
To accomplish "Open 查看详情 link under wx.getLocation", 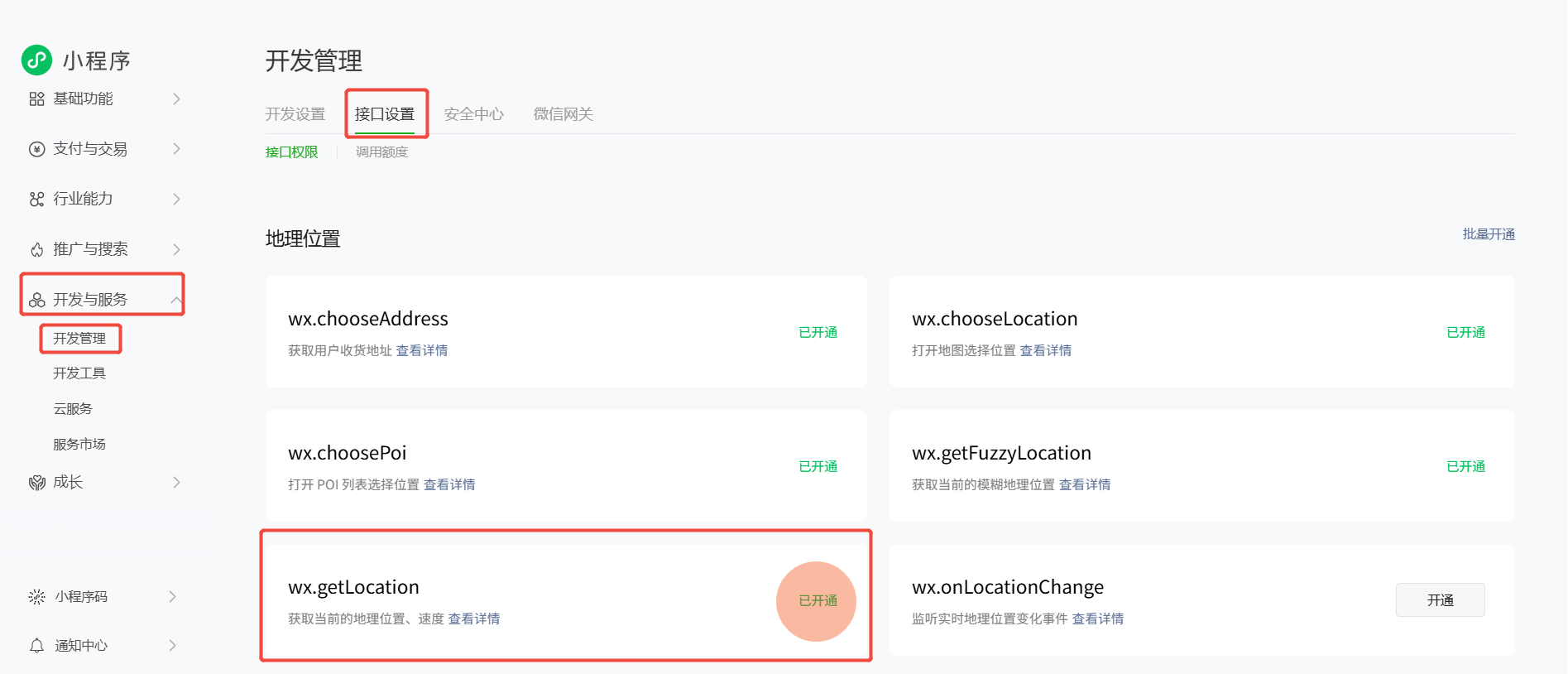I will tap(473, 619).
